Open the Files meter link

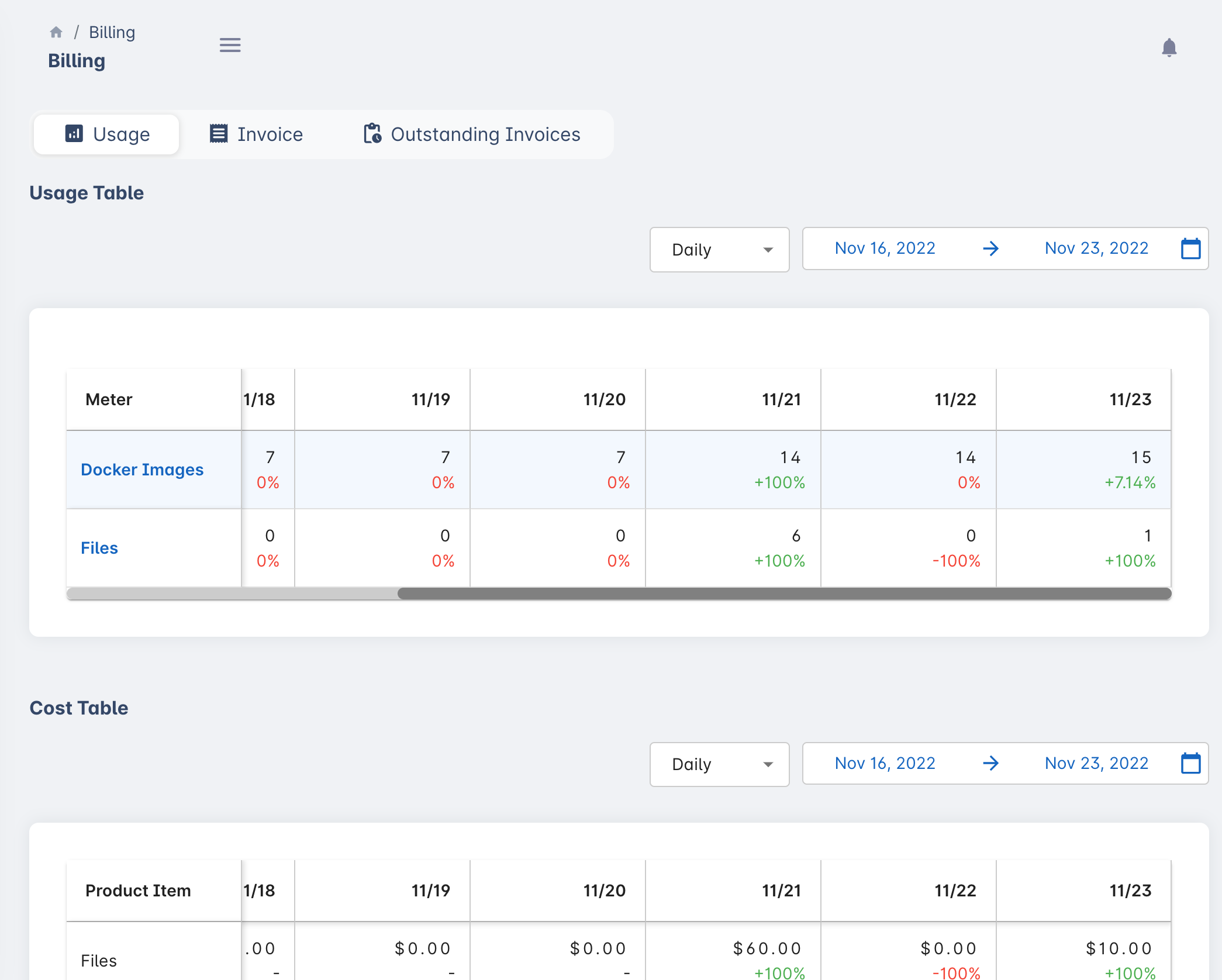click(99, 548)
